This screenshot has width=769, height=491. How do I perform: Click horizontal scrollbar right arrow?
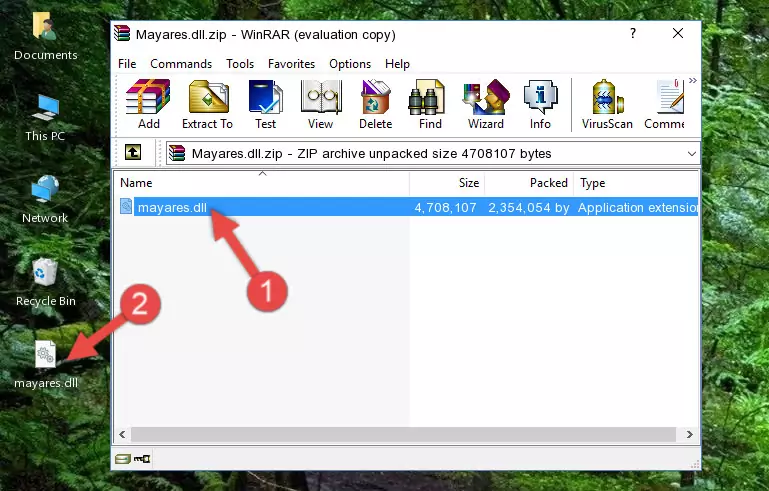[690, 434]
